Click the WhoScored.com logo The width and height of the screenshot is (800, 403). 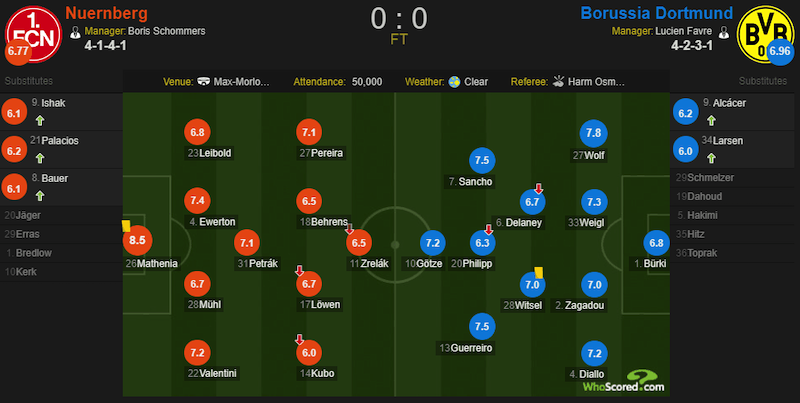623,381
